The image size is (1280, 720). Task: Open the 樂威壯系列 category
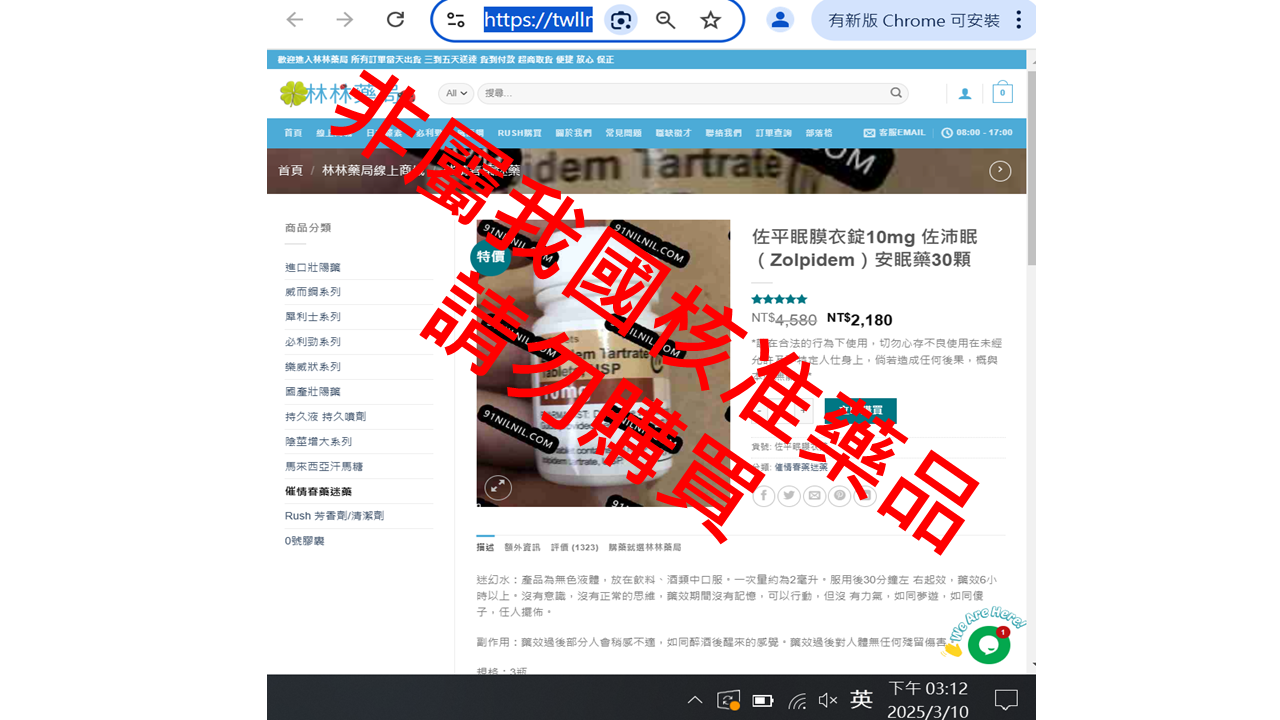[x=313, y=367]
